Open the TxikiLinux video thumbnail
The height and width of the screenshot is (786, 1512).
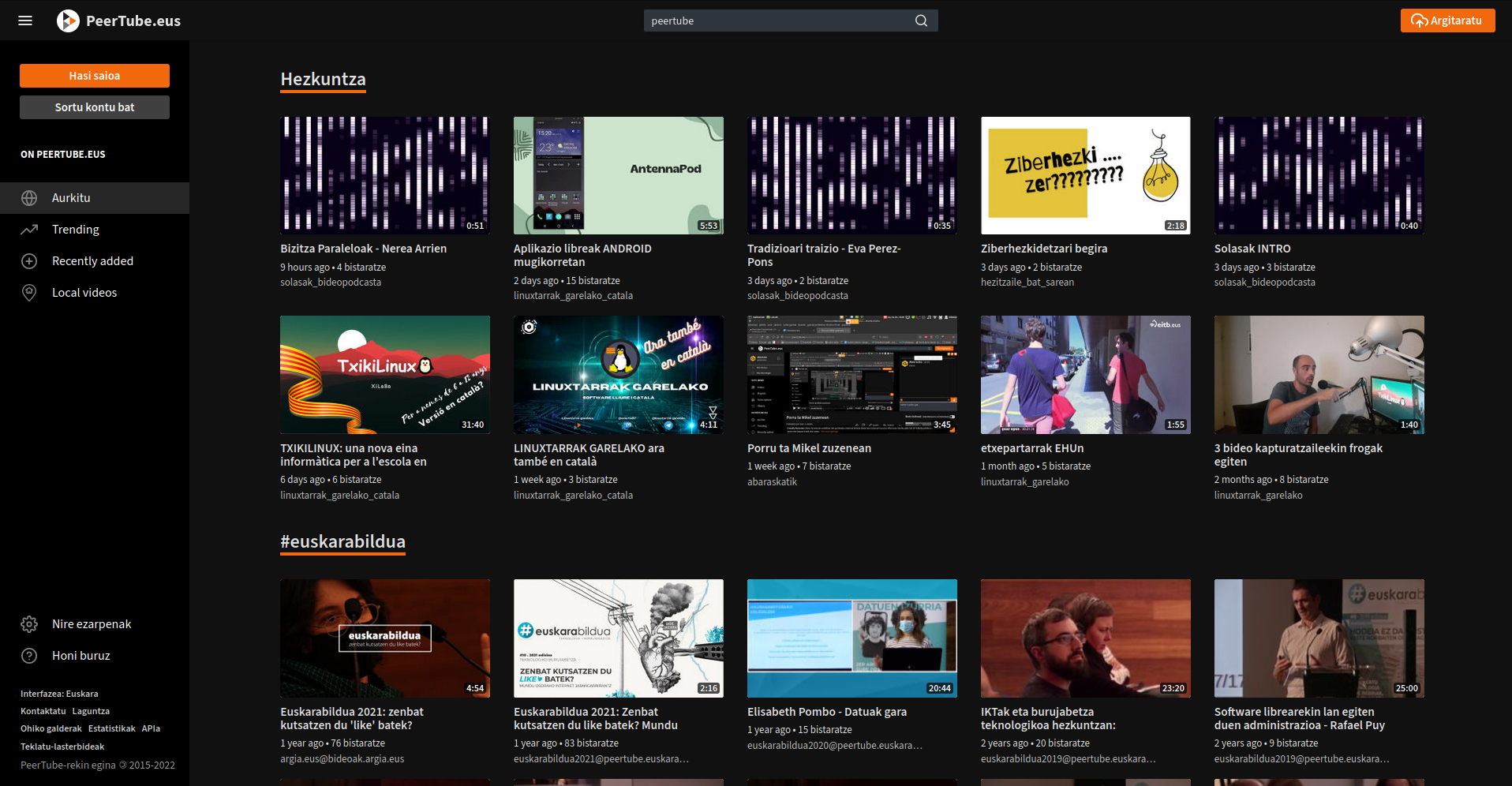(x=385, y=375)
